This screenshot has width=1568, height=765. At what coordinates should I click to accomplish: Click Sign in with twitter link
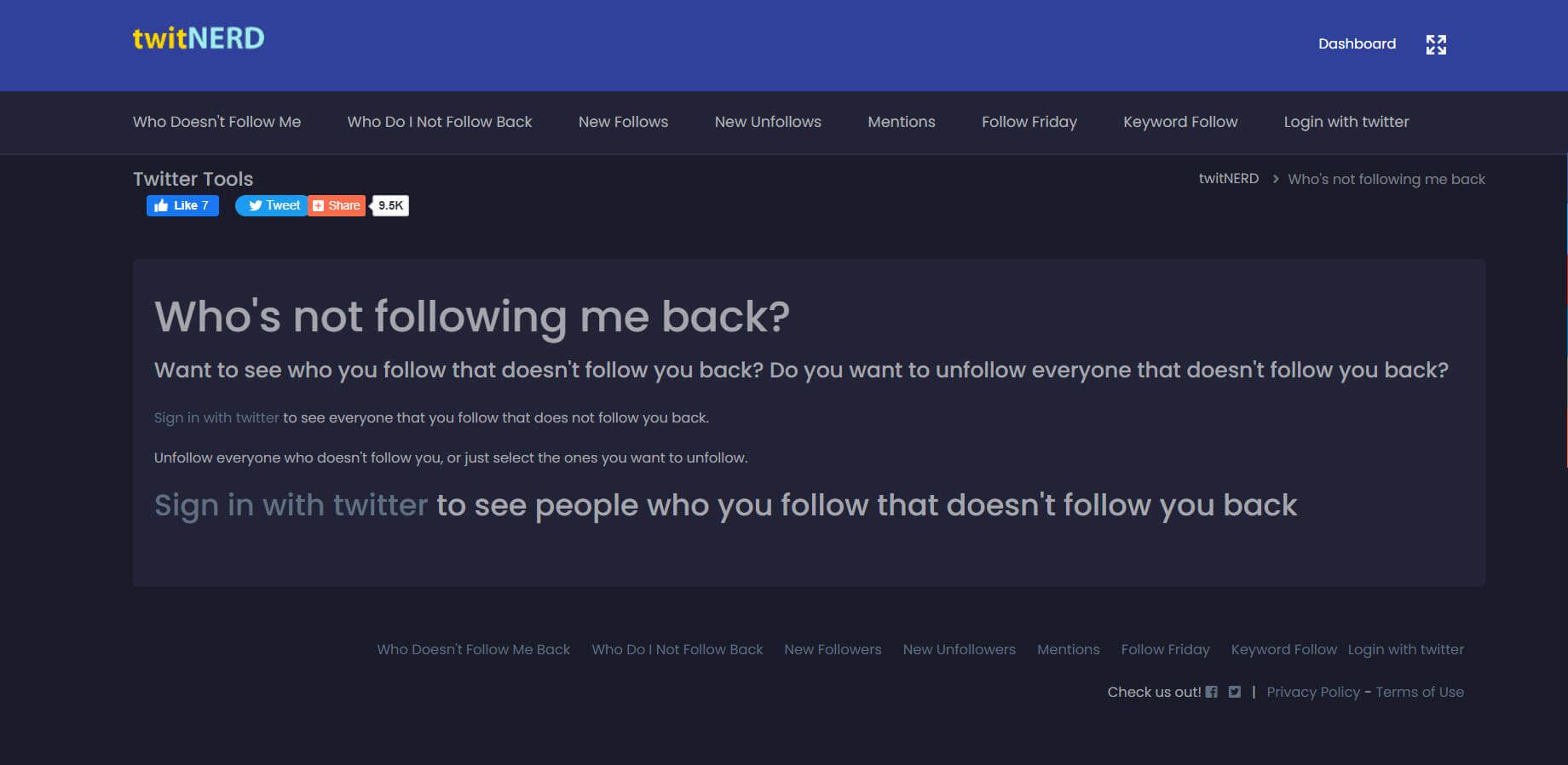pos(216,417)
